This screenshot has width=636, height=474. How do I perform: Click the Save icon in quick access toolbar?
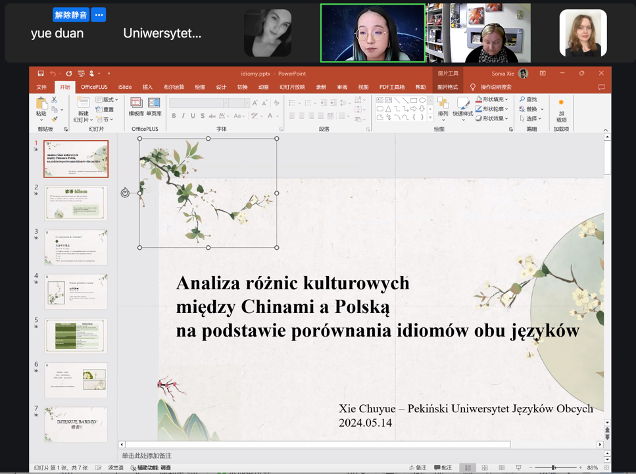(41, 74)
